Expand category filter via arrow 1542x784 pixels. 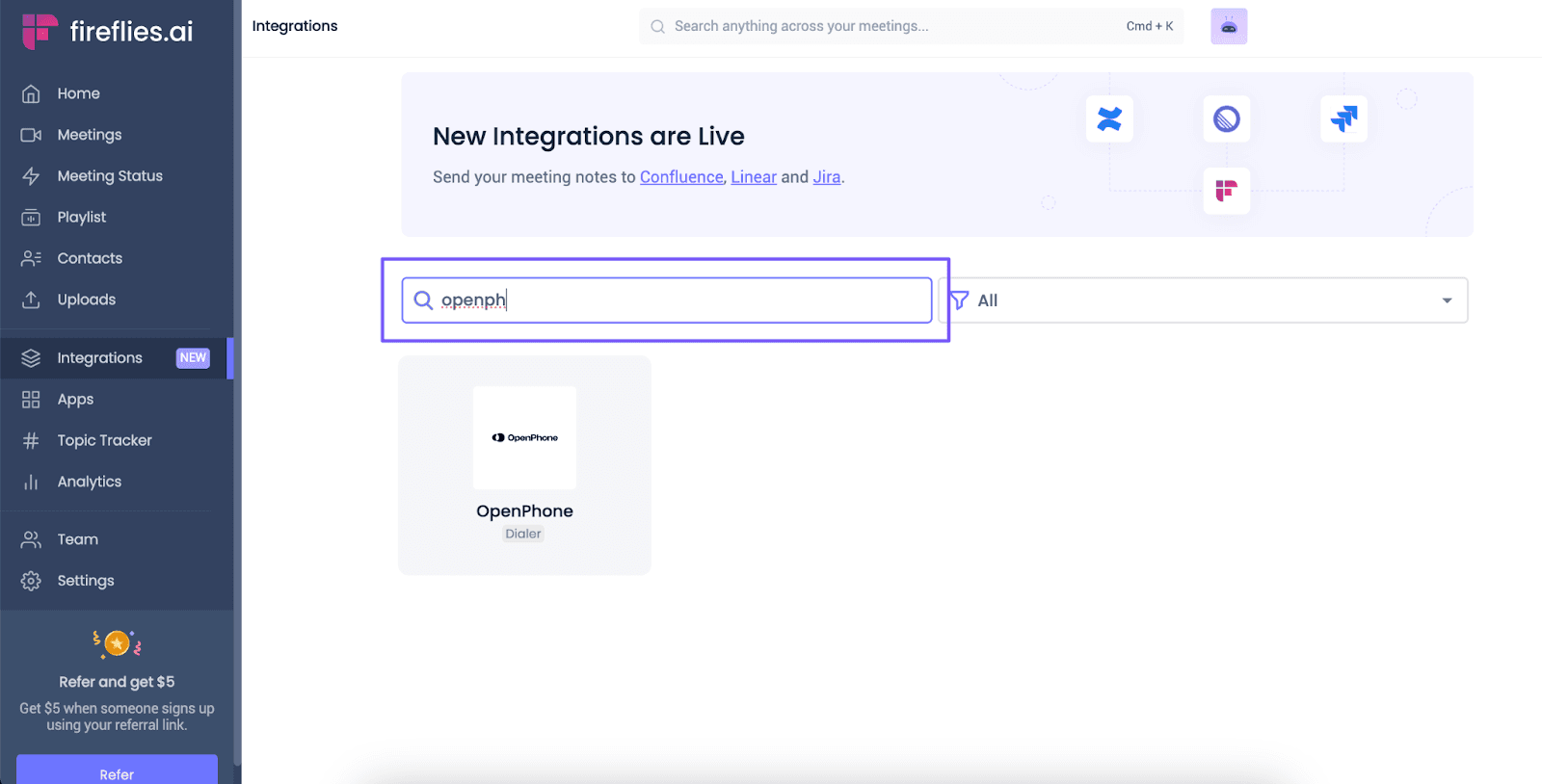[x=1447, y=301]
